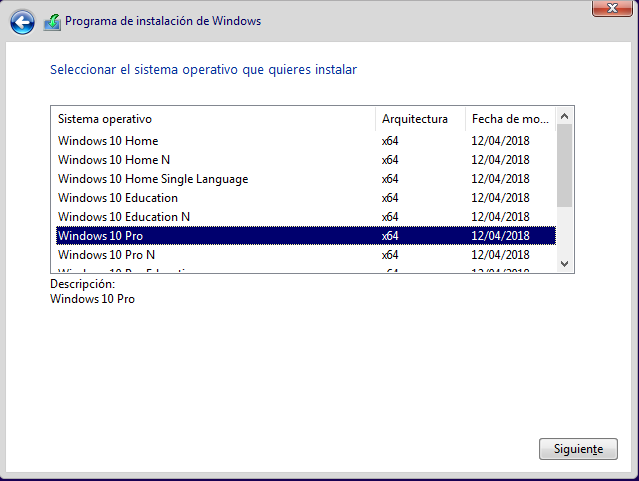The width and height of the screenshot is (639, 481).
Task: Choose Windows 10 Pro N edition
Action: pos(306,255)
